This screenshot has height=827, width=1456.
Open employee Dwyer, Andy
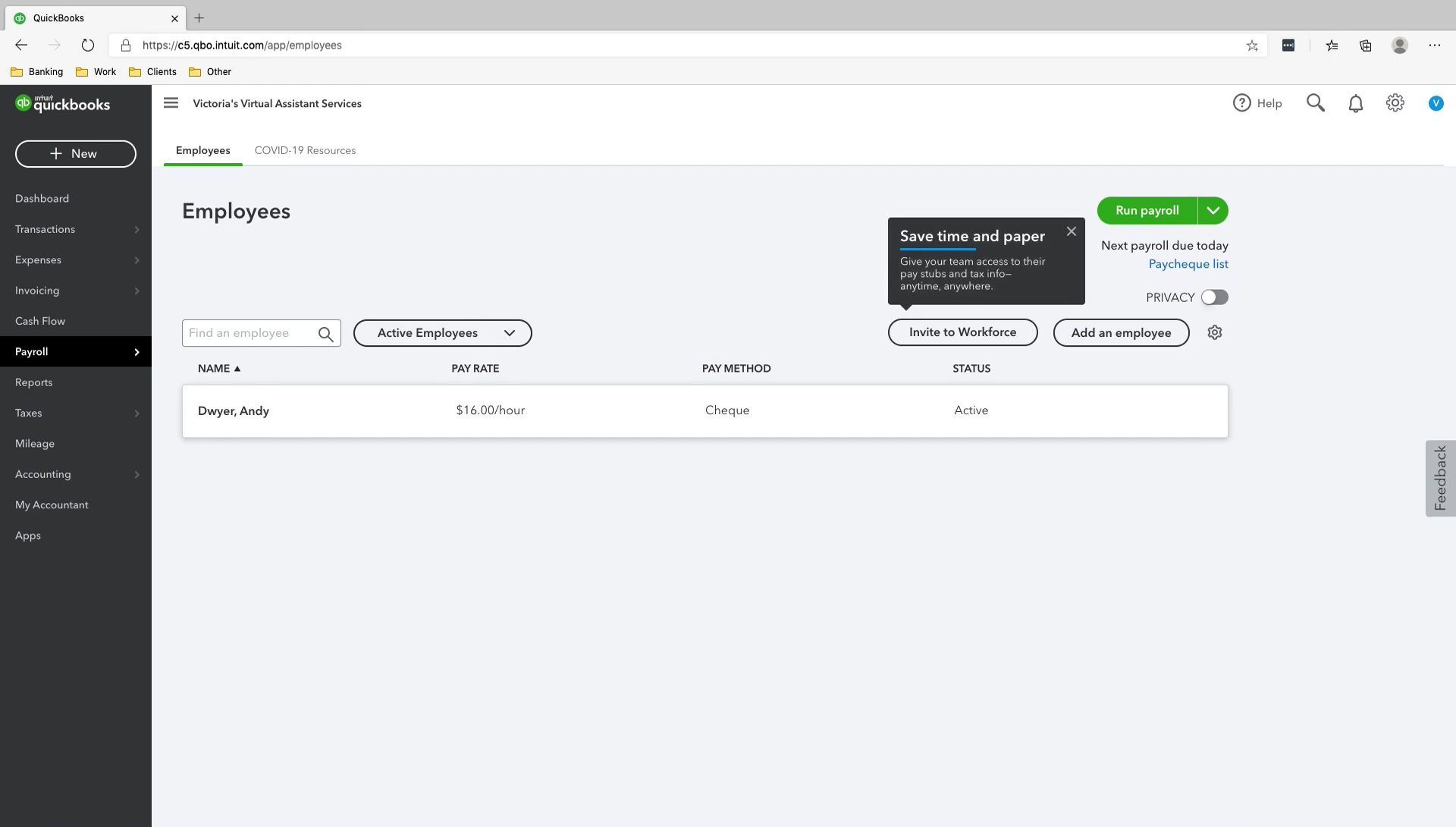(234, 410)
